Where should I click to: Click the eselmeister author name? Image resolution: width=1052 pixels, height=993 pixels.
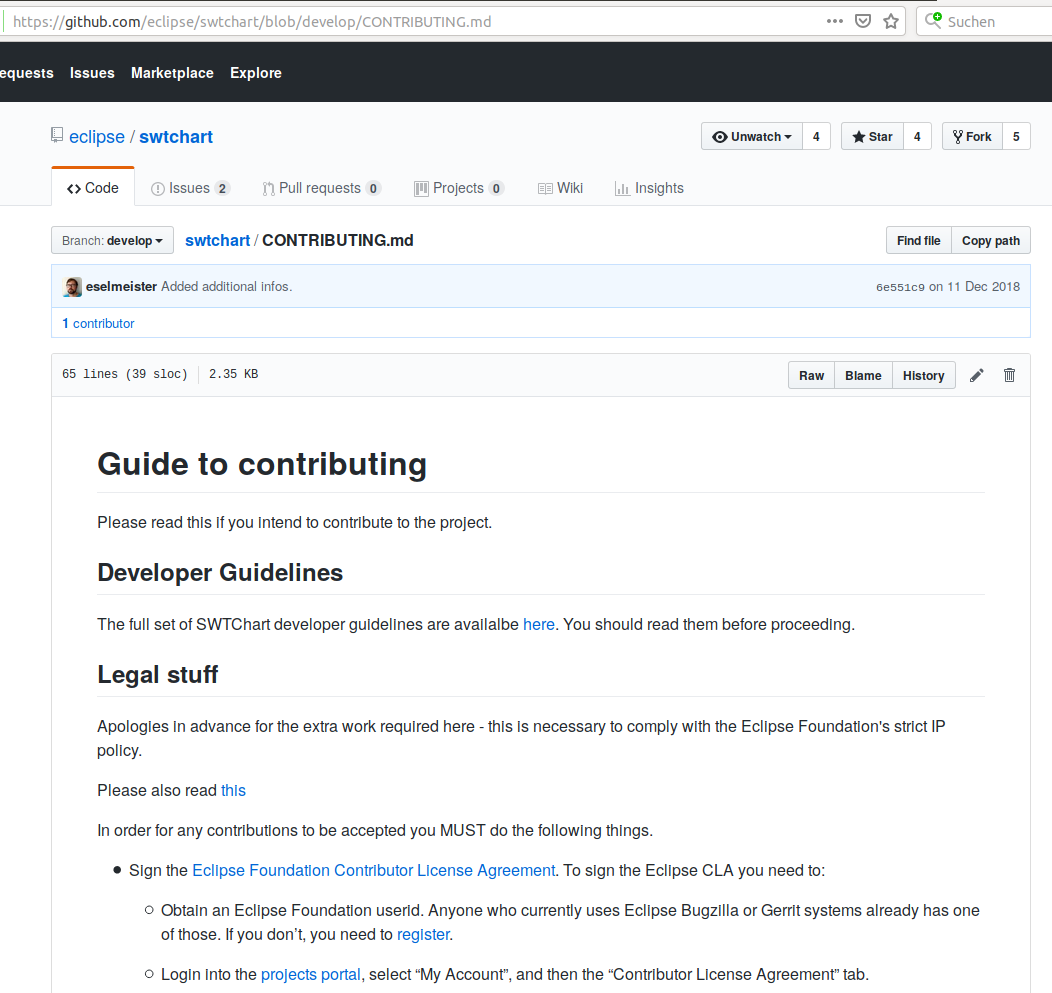tap(121, 286)
